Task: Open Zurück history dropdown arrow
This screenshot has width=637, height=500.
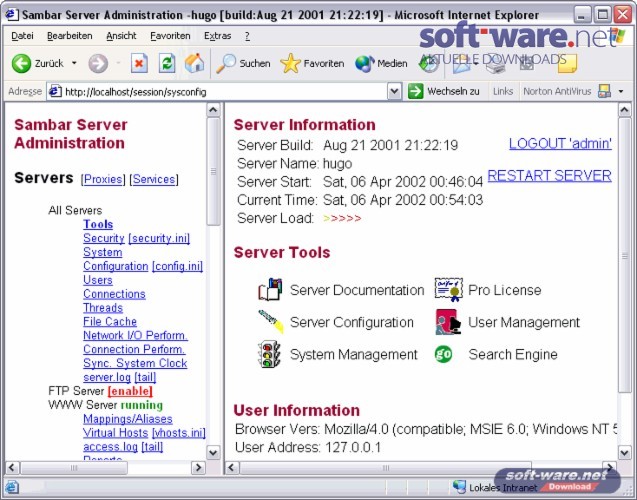Action: 74,63
